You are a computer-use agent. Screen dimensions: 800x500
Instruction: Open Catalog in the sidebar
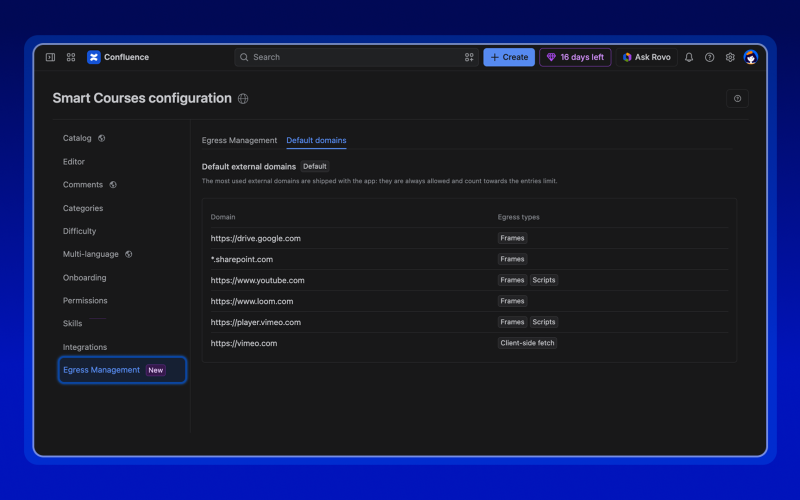[77, 138]
